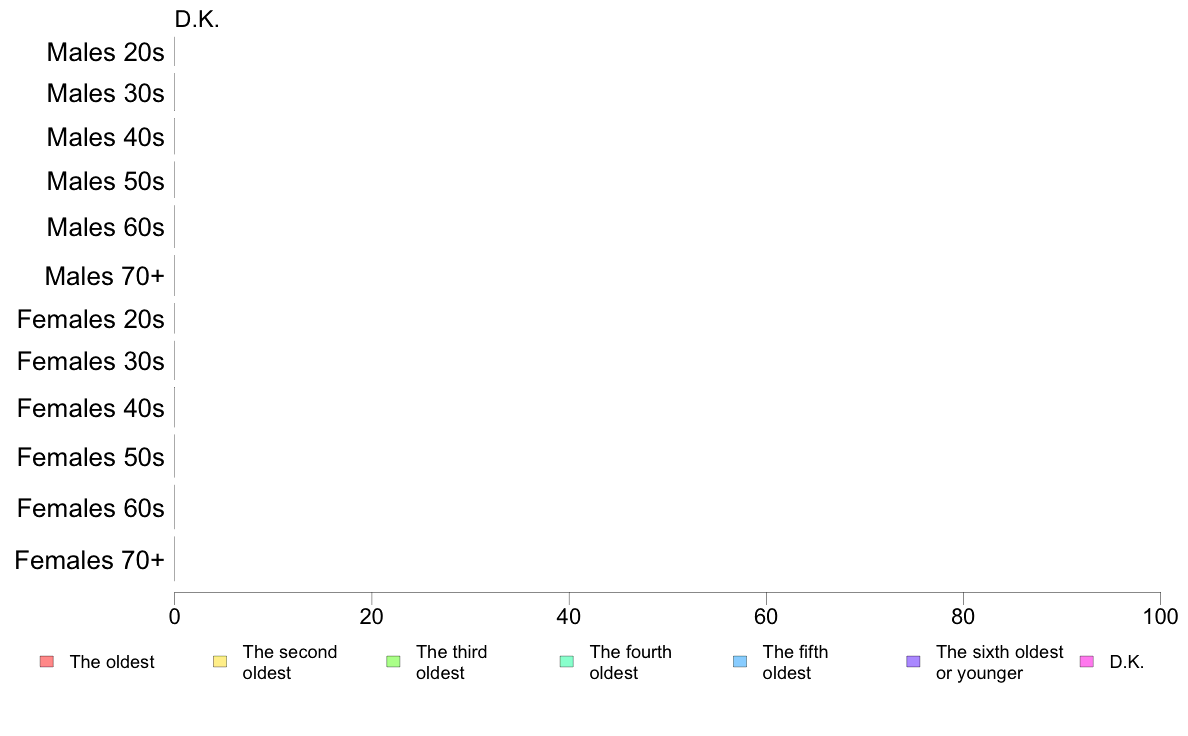This screenshot has height=736, width=1188.
Task: Click the 100 tick label on the axis
Action: (1161, 616)
